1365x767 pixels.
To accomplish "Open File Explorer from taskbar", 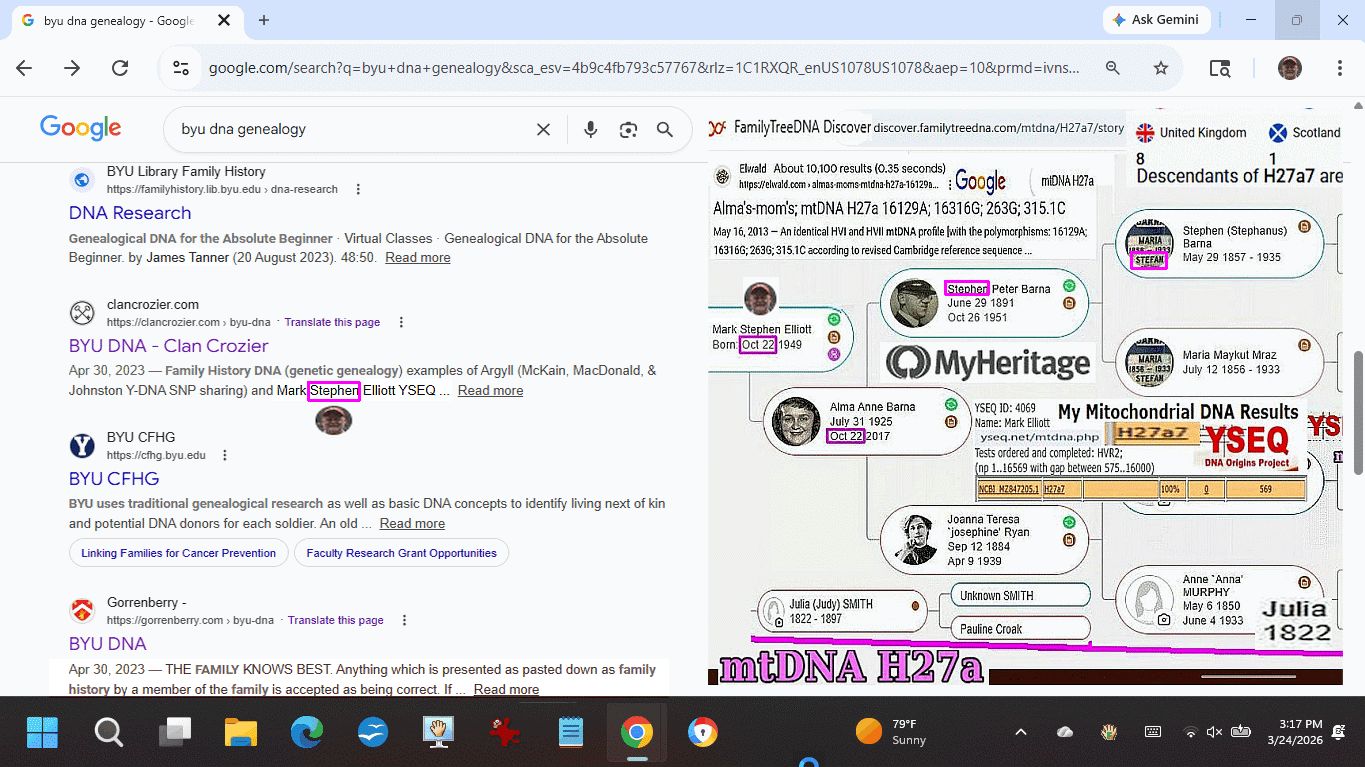I will click(x=241, y=733).
